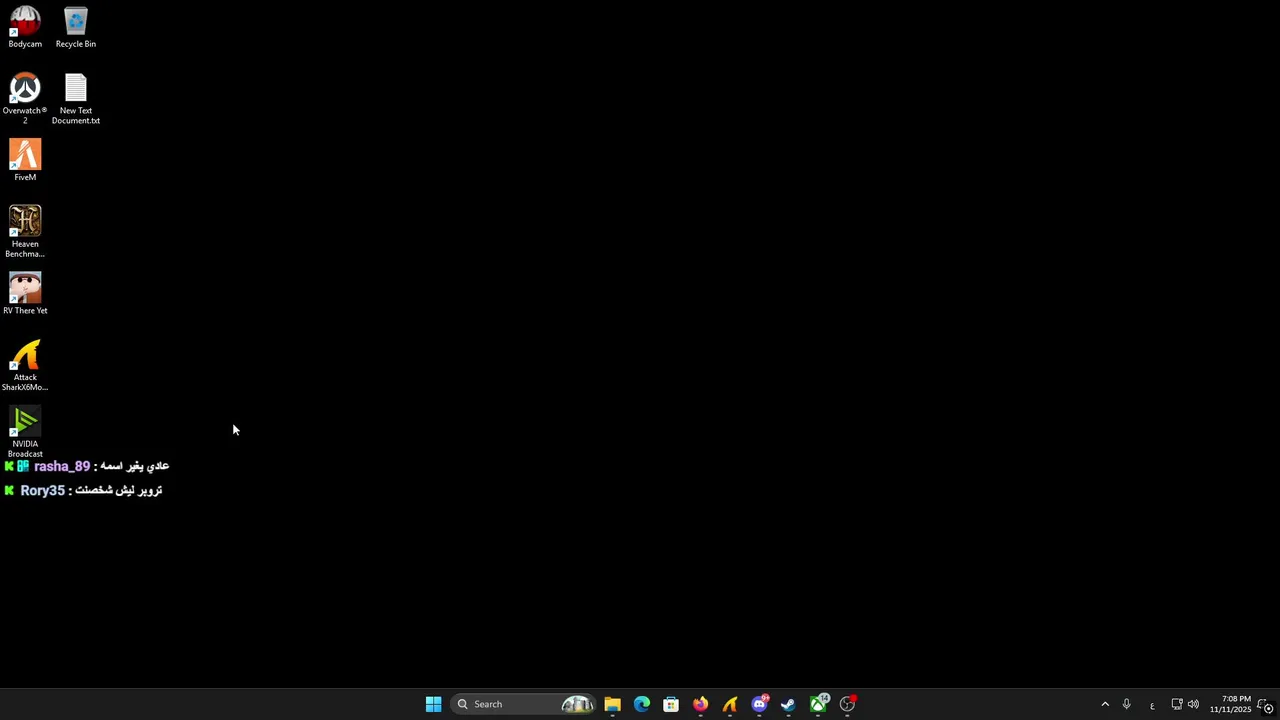This screenshot has height=720, width=1280.
Task: Select the NVIDIA Broadcast shortcut
Action: pos(25,432)
